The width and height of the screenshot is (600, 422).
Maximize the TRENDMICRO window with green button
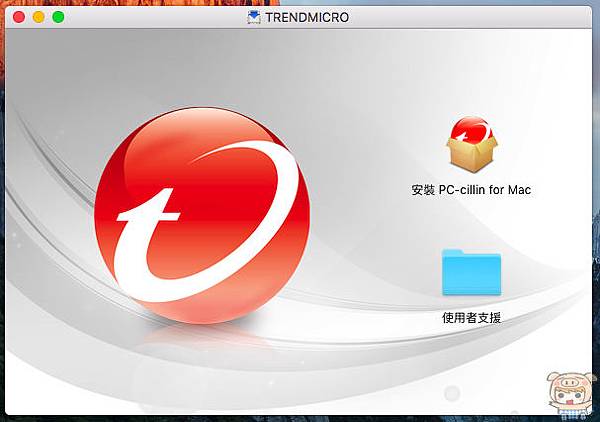(58, 17)
